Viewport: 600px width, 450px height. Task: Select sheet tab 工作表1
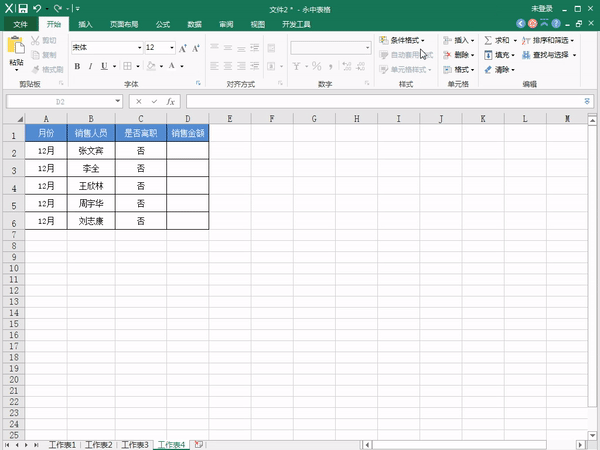[x=62, y=445]
